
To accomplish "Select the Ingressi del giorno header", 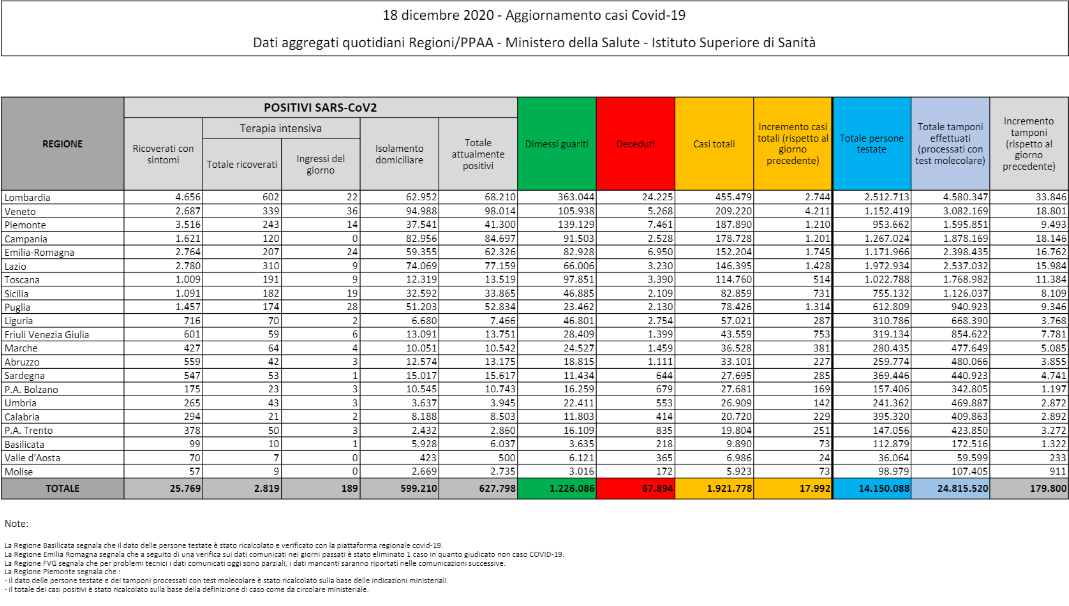I will coord(320,164).
